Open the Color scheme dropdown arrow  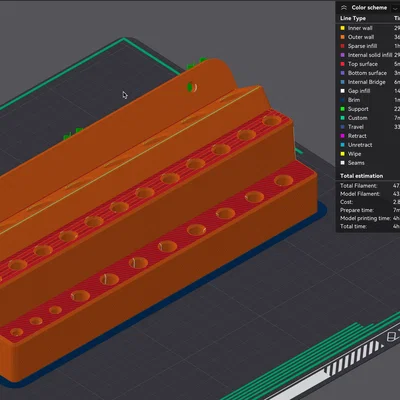(396, 8)
